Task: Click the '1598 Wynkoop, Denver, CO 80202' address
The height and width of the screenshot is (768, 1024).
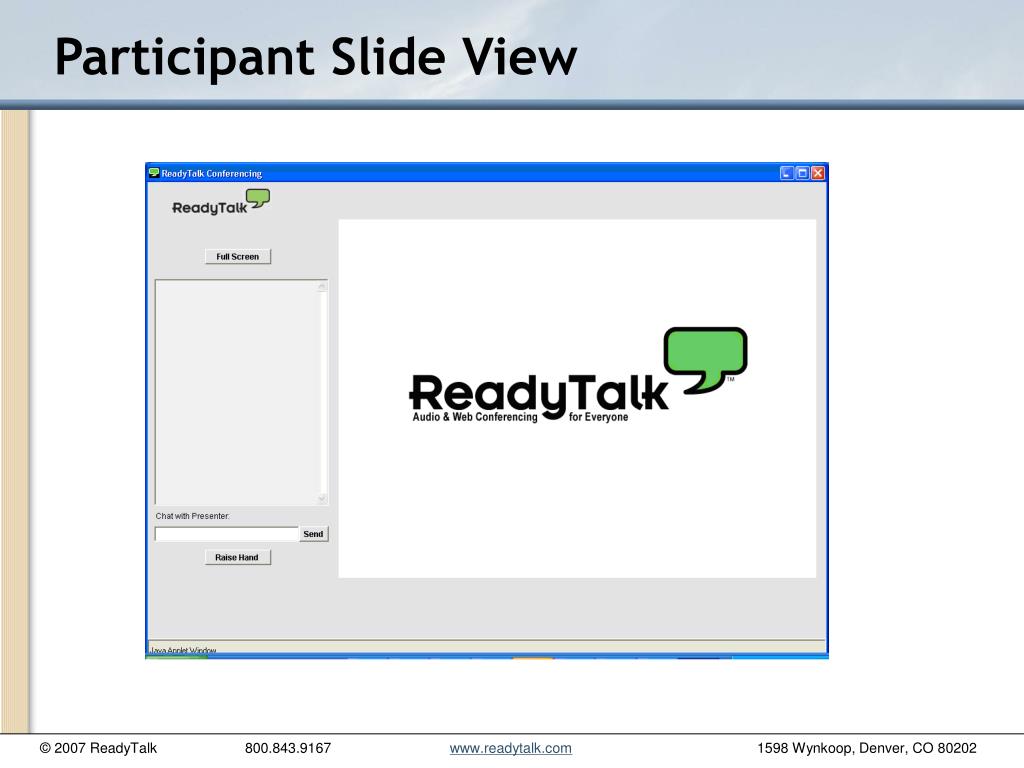Action: tap(867, 748)
